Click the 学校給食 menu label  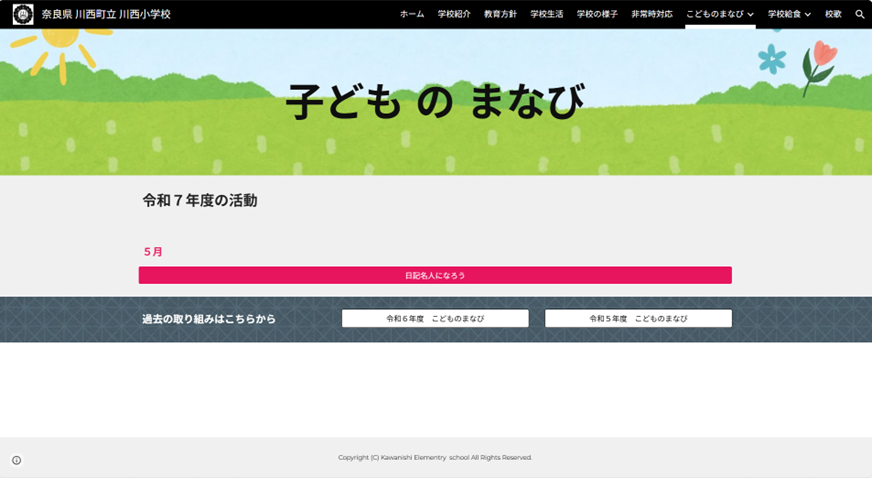point(783,15)
